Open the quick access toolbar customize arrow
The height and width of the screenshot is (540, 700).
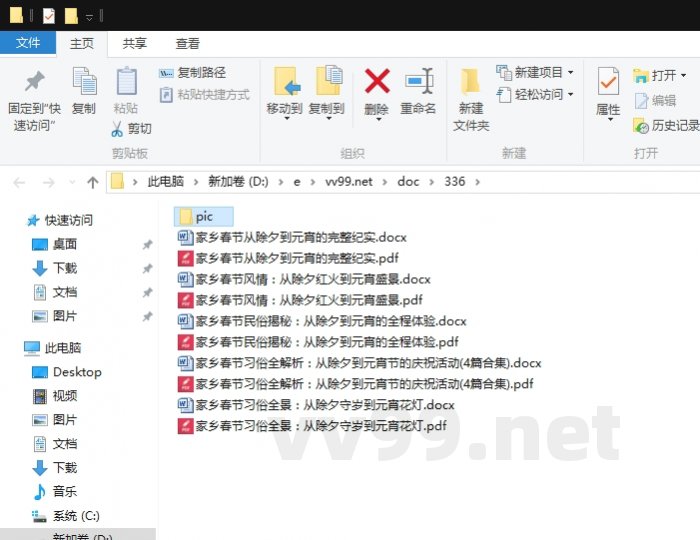89,17
